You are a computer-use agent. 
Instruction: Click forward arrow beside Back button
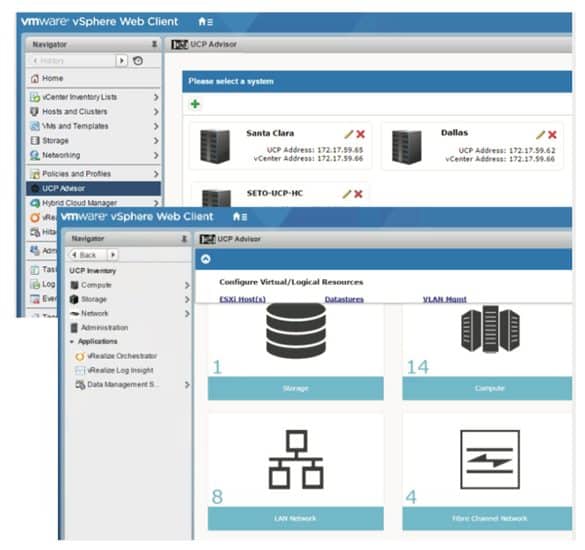(113, 255)
